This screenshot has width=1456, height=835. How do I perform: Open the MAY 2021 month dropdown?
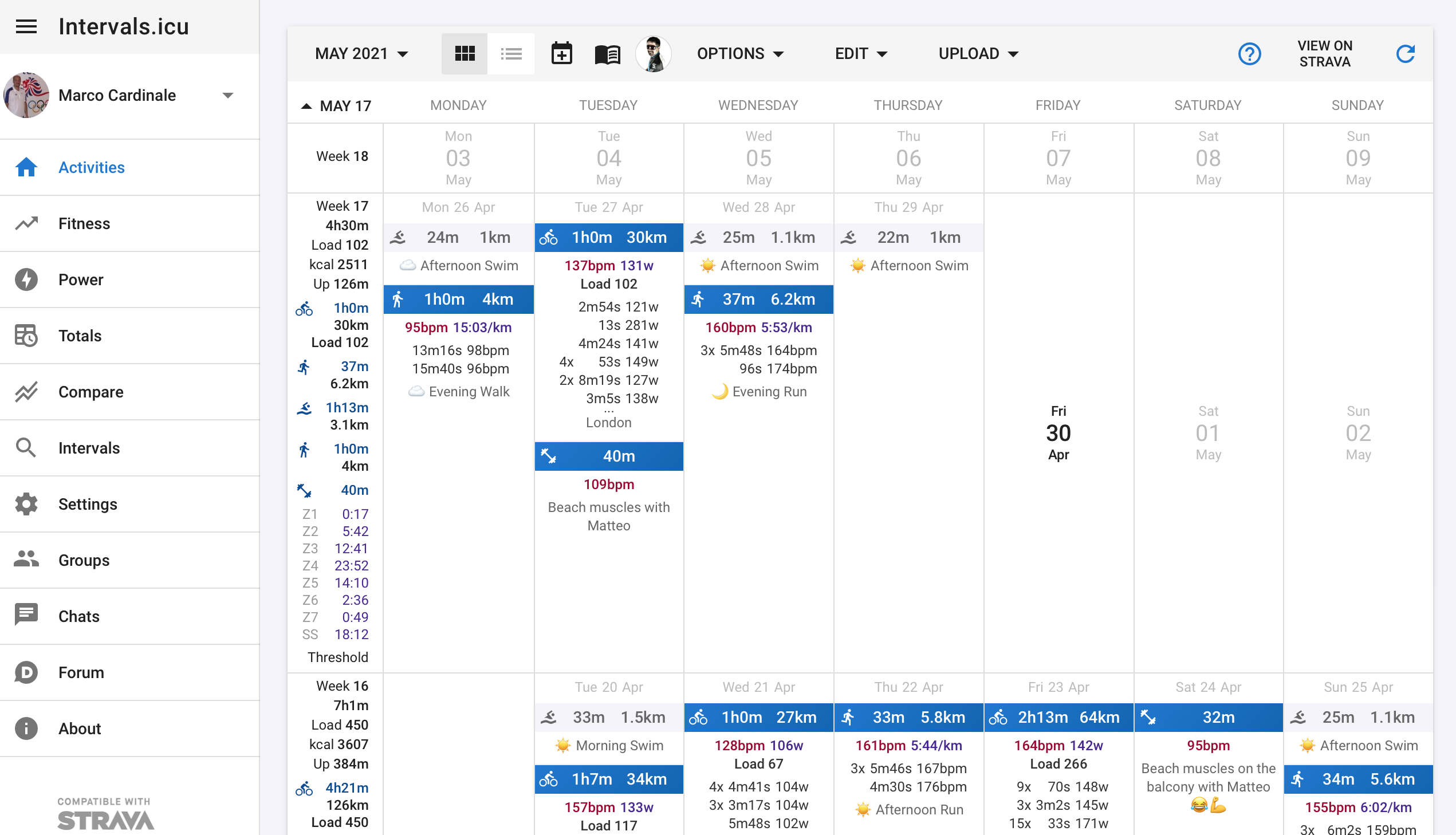coord(361,54)
